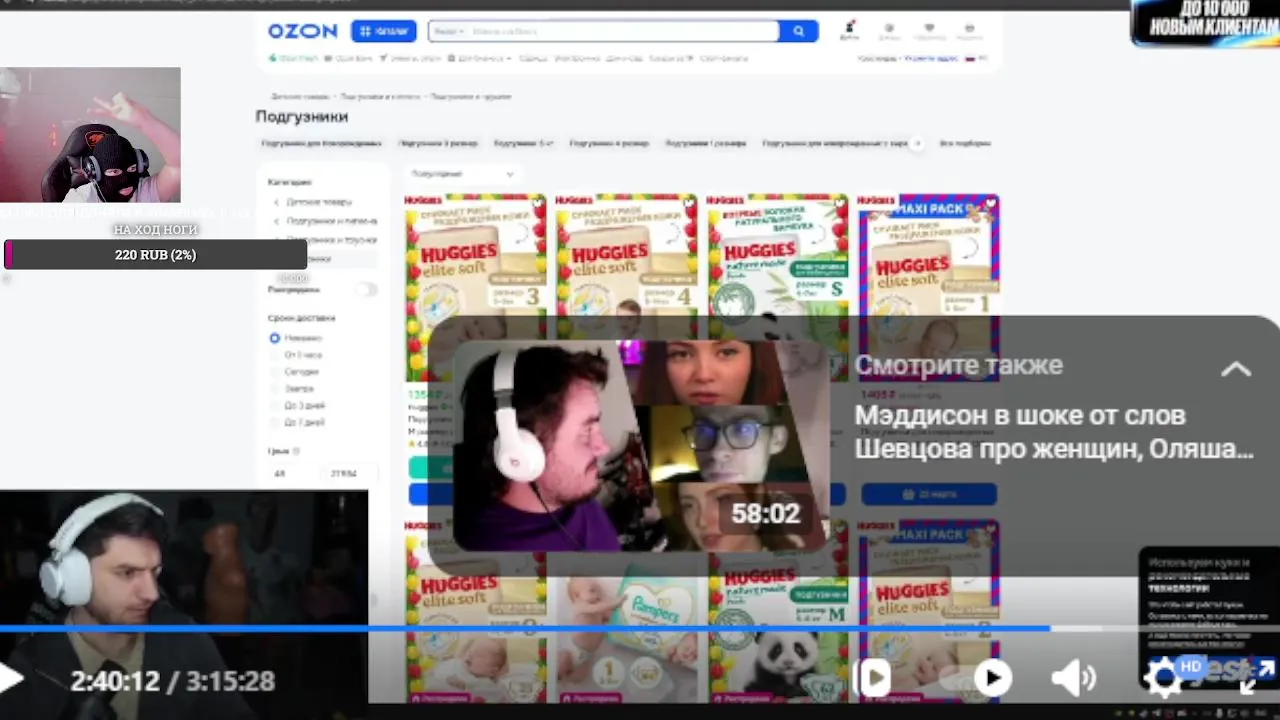
Task: Play the video with the bottom-left play button
Action: click(12, 680)
